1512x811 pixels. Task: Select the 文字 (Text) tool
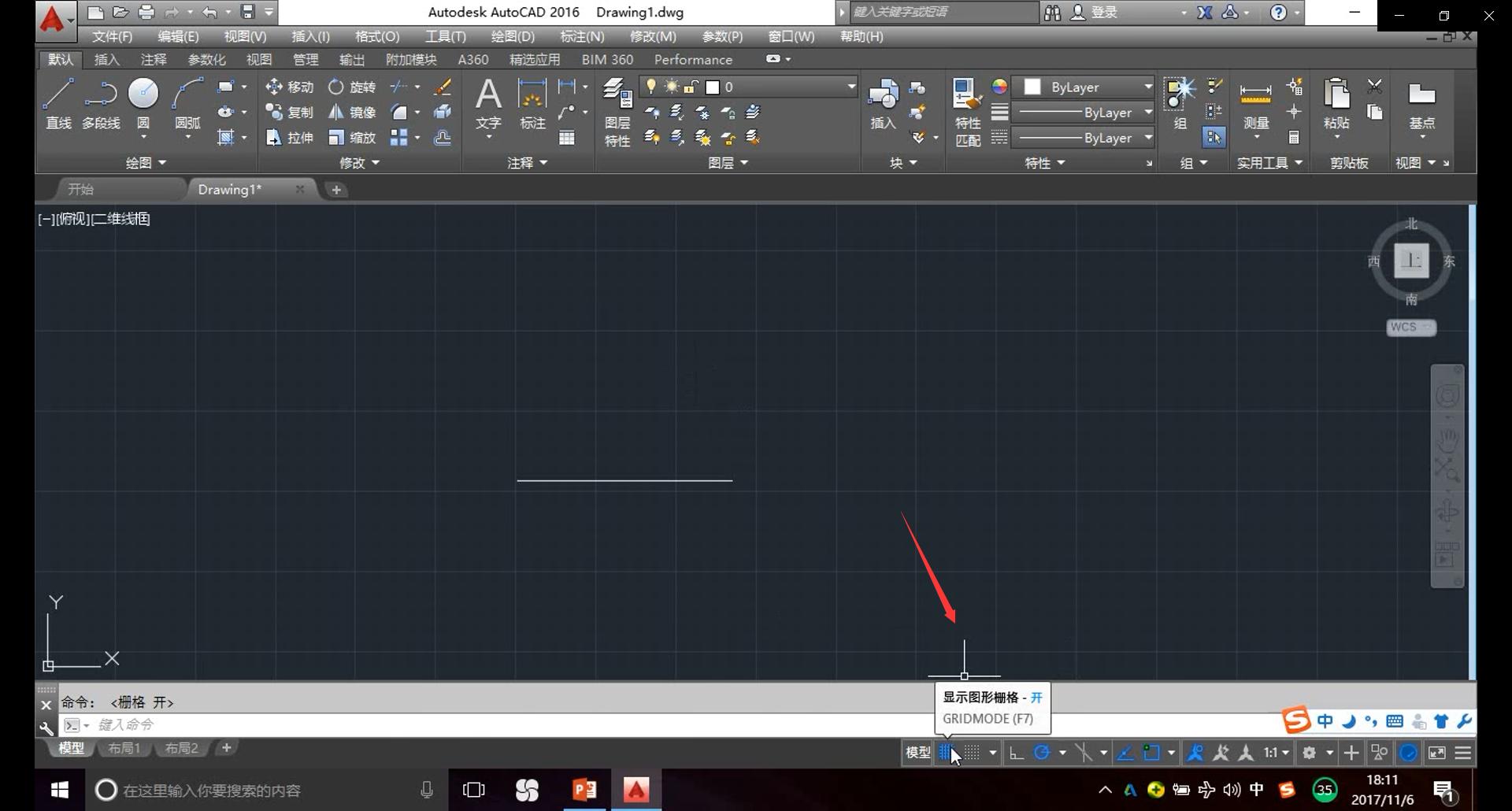pyautogui.click(x=488, y=103)
